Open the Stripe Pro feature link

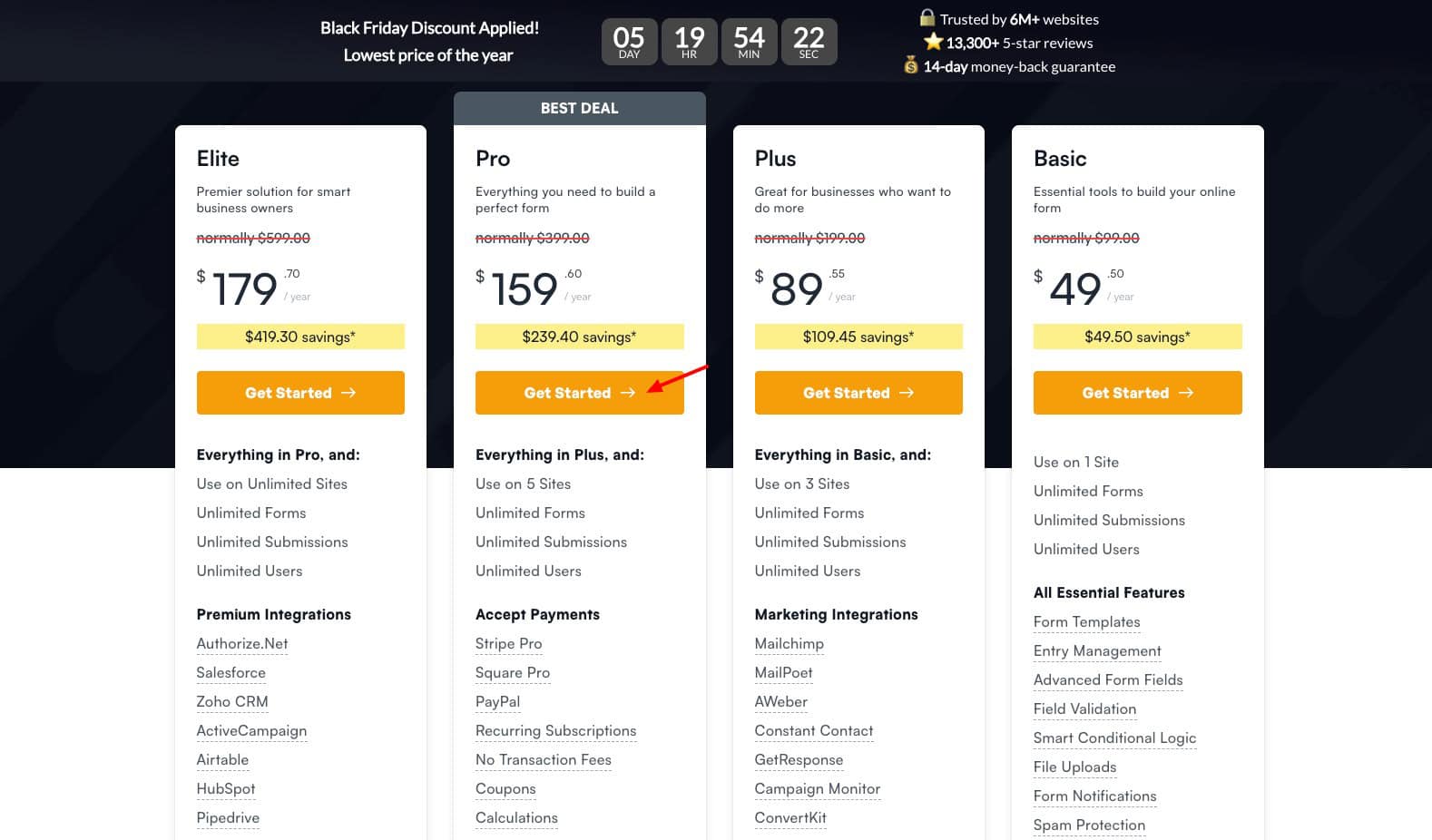tap(508, 643)
